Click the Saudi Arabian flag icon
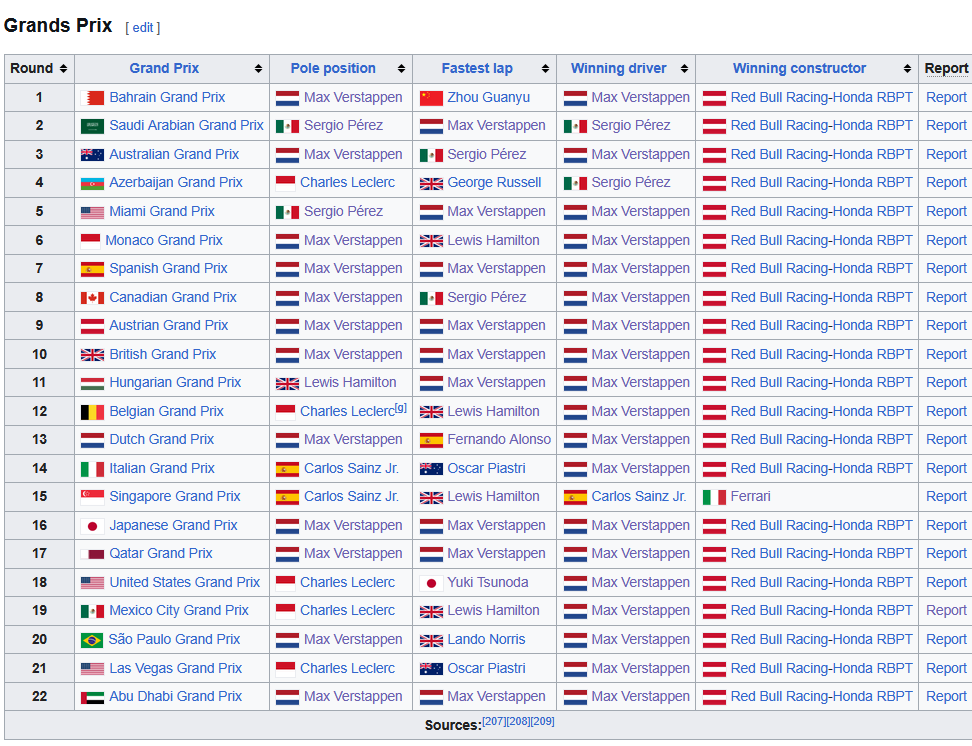 click(x=92, y=127)
